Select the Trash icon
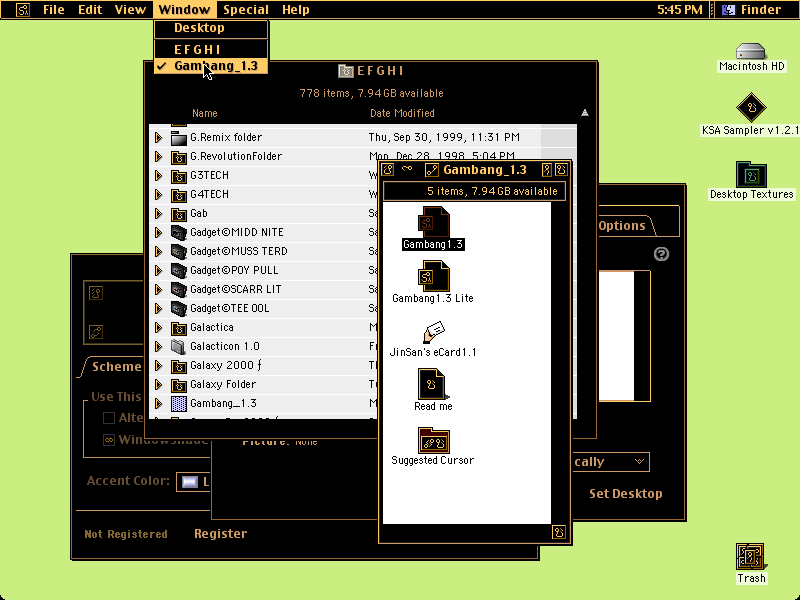Viewport: 800px width, 600px height. (x=751, y=556)
